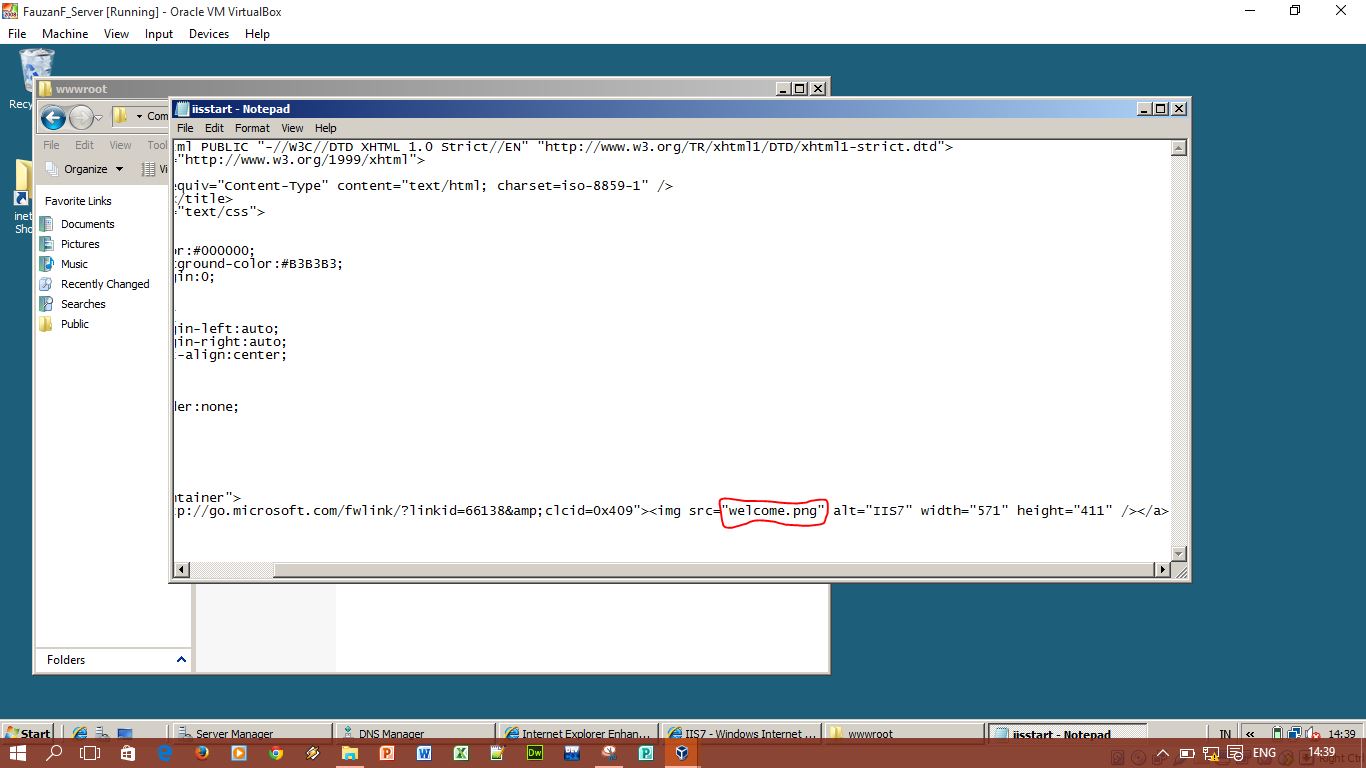The width and height of the screenshot is (1366, 768).
Task: Open Public in Favorite Links
Action: pos(75,324)
